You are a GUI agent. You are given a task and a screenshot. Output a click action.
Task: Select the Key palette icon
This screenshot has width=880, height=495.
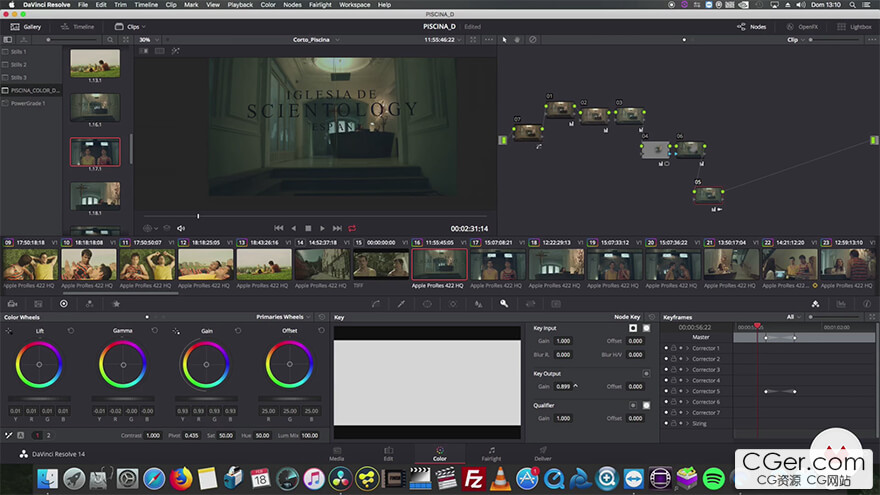(x=504, y=304)
